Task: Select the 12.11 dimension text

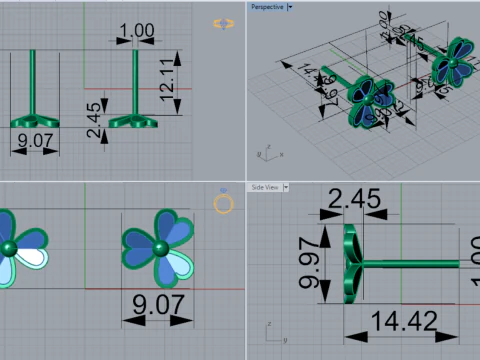Action: point(167,80)
